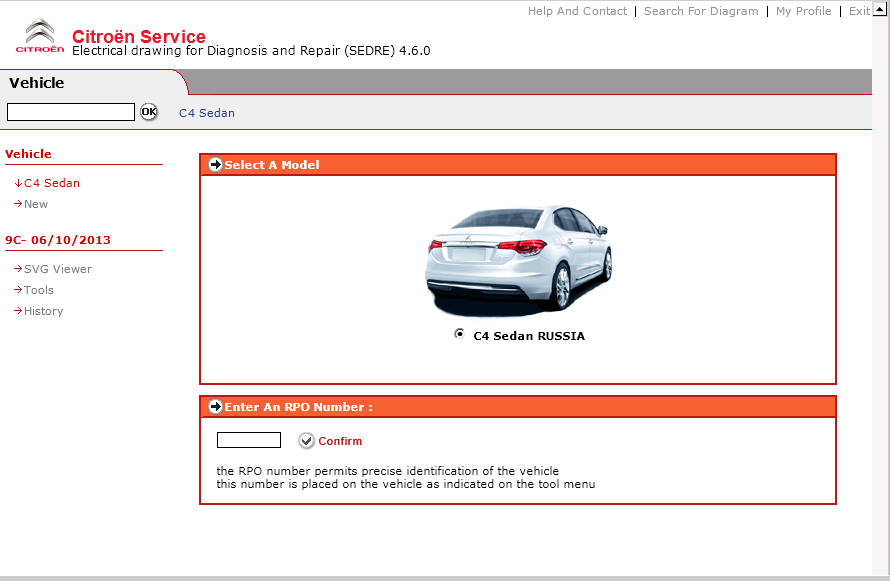
Task: Click the white C4 Sedan car image
Action: [519, 260]
